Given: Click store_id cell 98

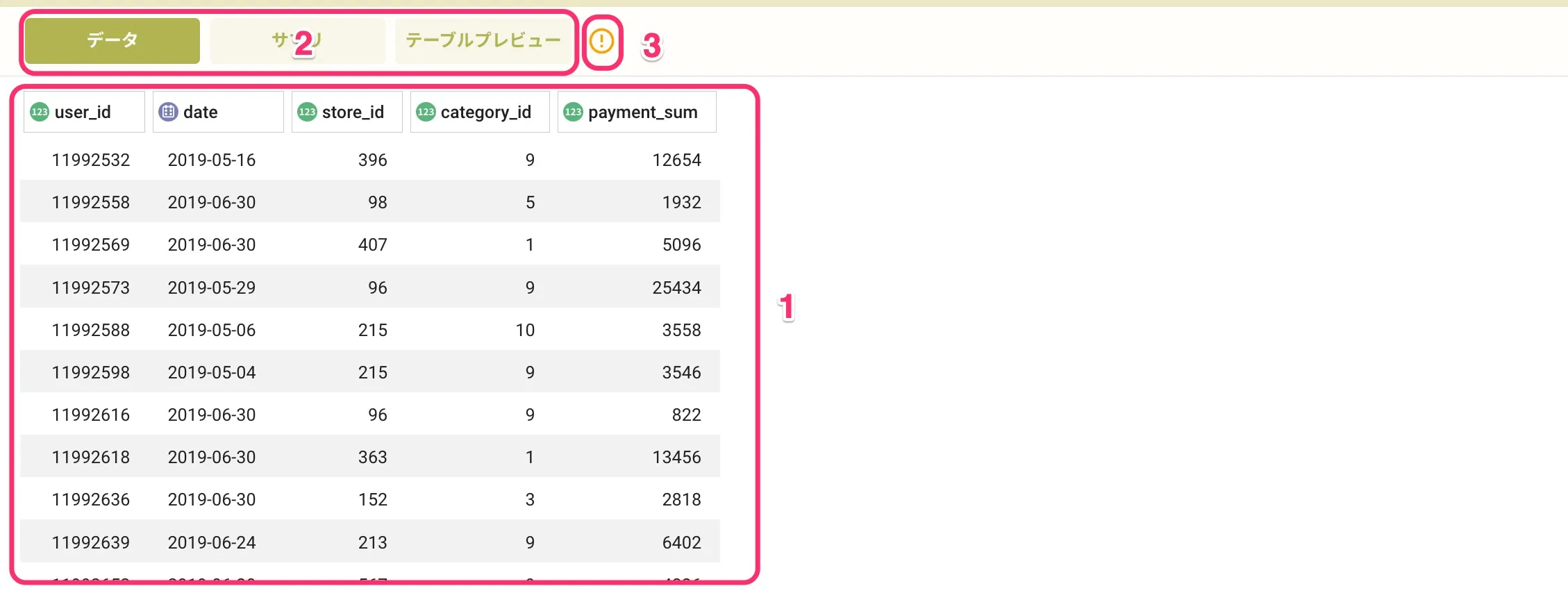Looking at the screenshot, I should [x=378, y=203].
